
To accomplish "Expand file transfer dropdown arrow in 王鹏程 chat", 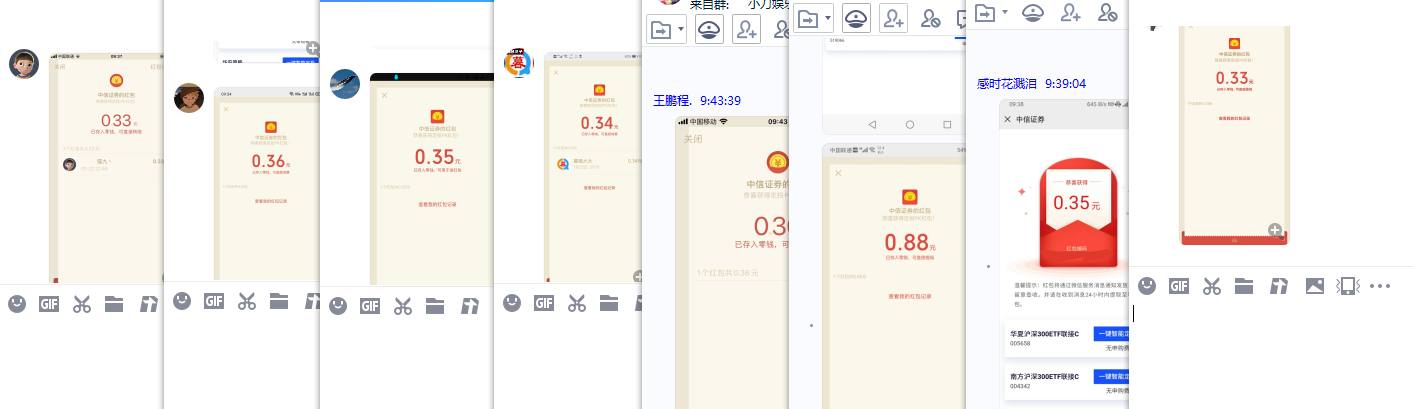I will pos(681,29).
